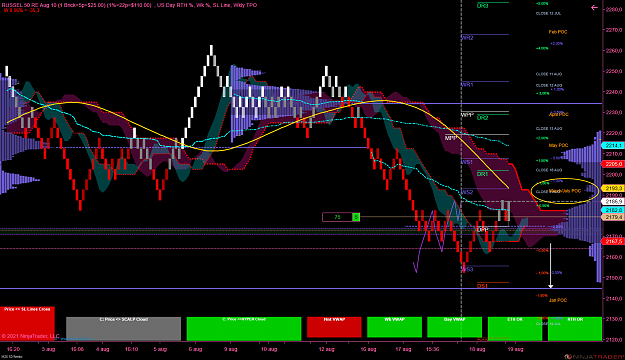Click the 2260,0 price axis label
The width and height of the screenshot is (625, 360).
coord(614,51)
